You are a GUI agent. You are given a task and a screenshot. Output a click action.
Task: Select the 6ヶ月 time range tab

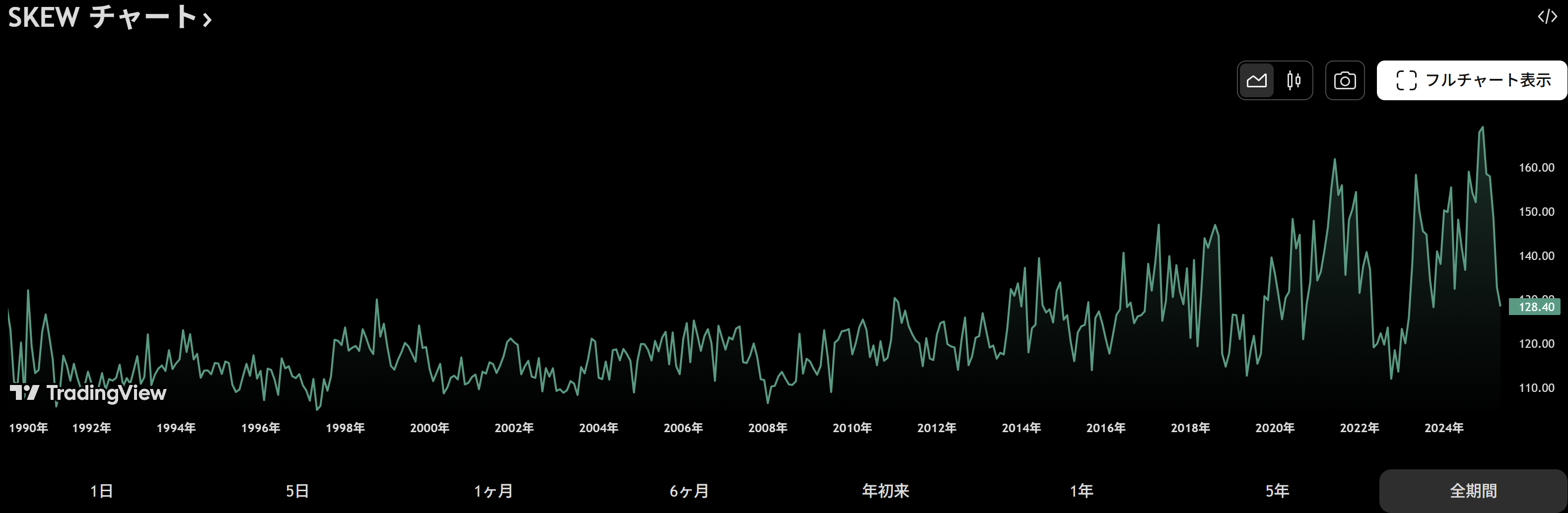(689, 491)
